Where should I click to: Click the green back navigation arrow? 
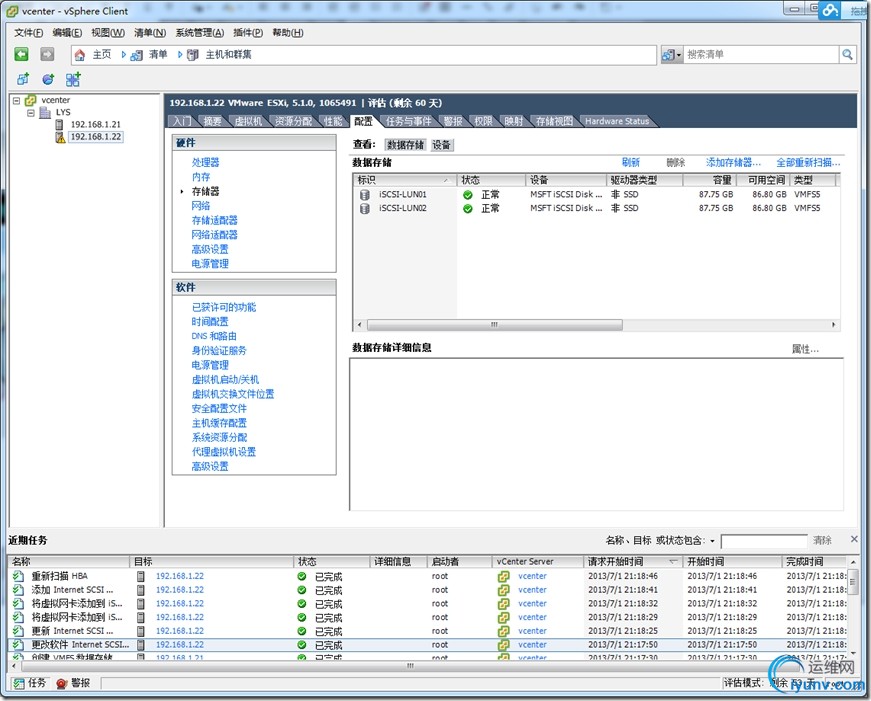pyautogui.click(x=21, y=54)
